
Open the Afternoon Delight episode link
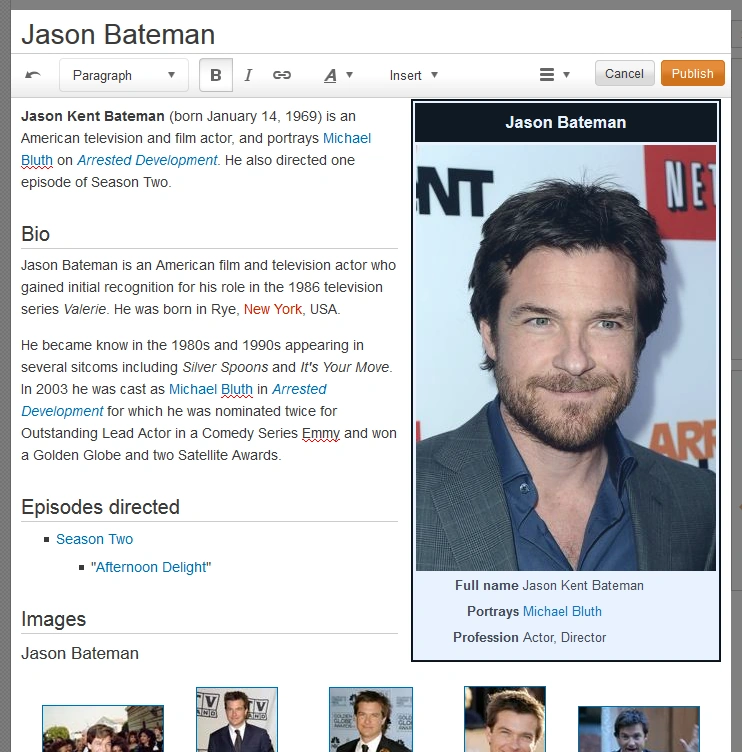point(151,567)
